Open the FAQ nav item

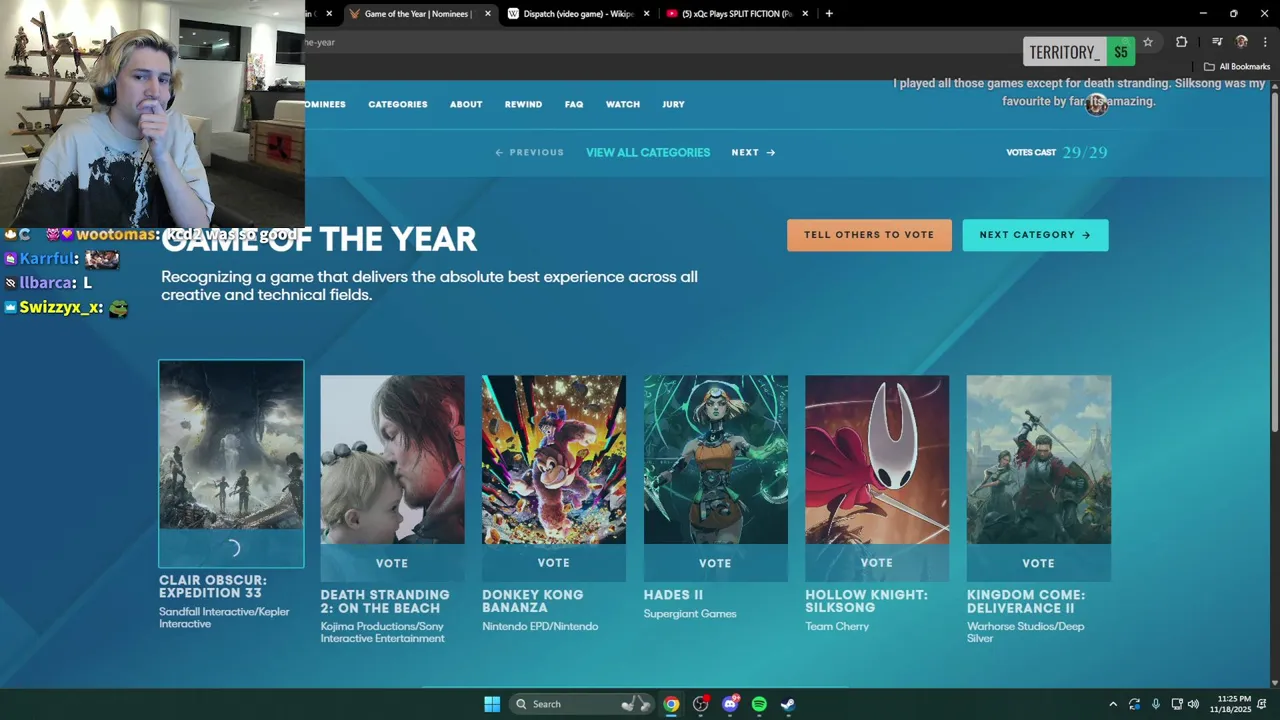point(574,104)
